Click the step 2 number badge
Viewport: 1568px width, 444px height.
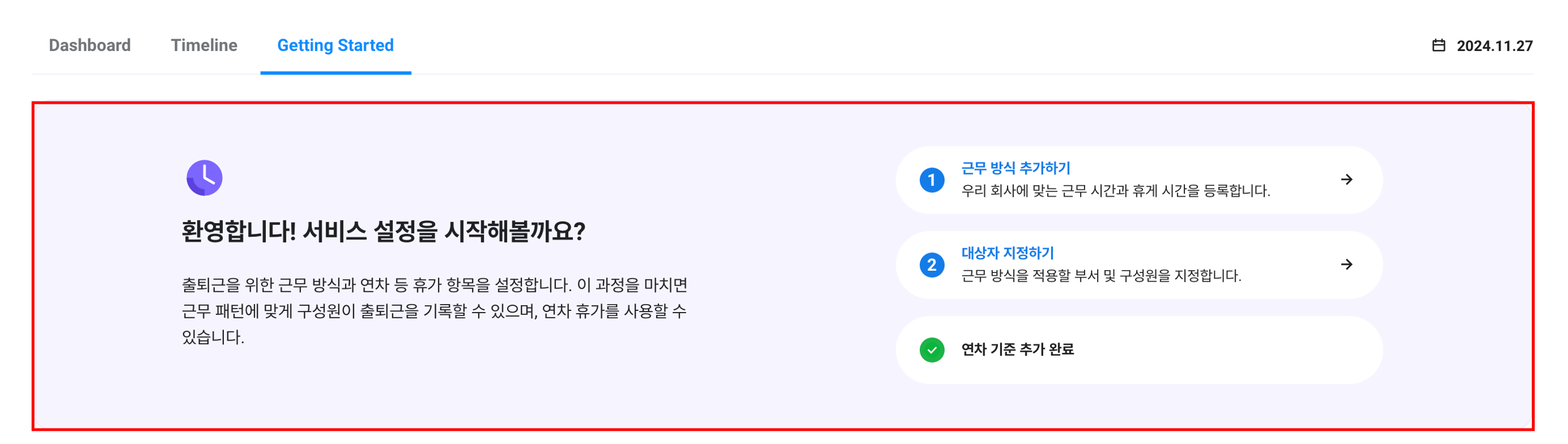click(932, 265)
